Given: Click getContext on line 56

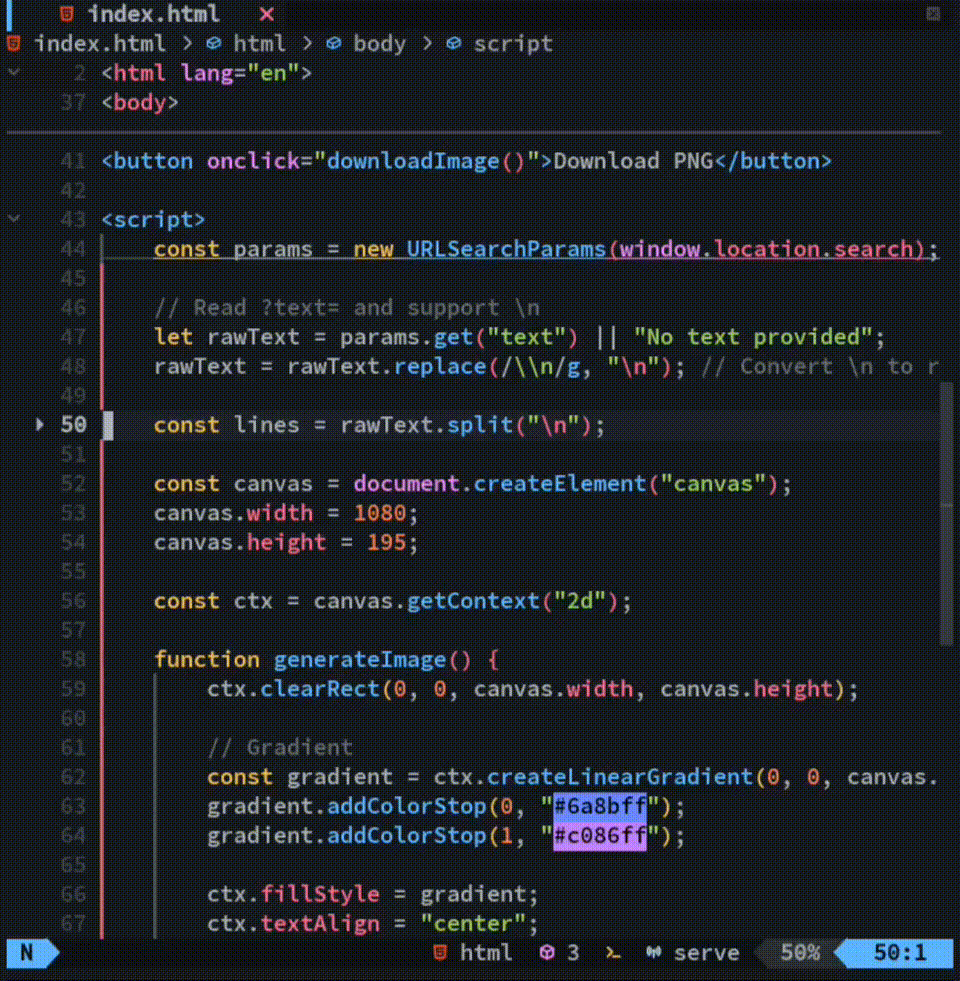Looking at the screenshot, I should (x=473, y=601).
